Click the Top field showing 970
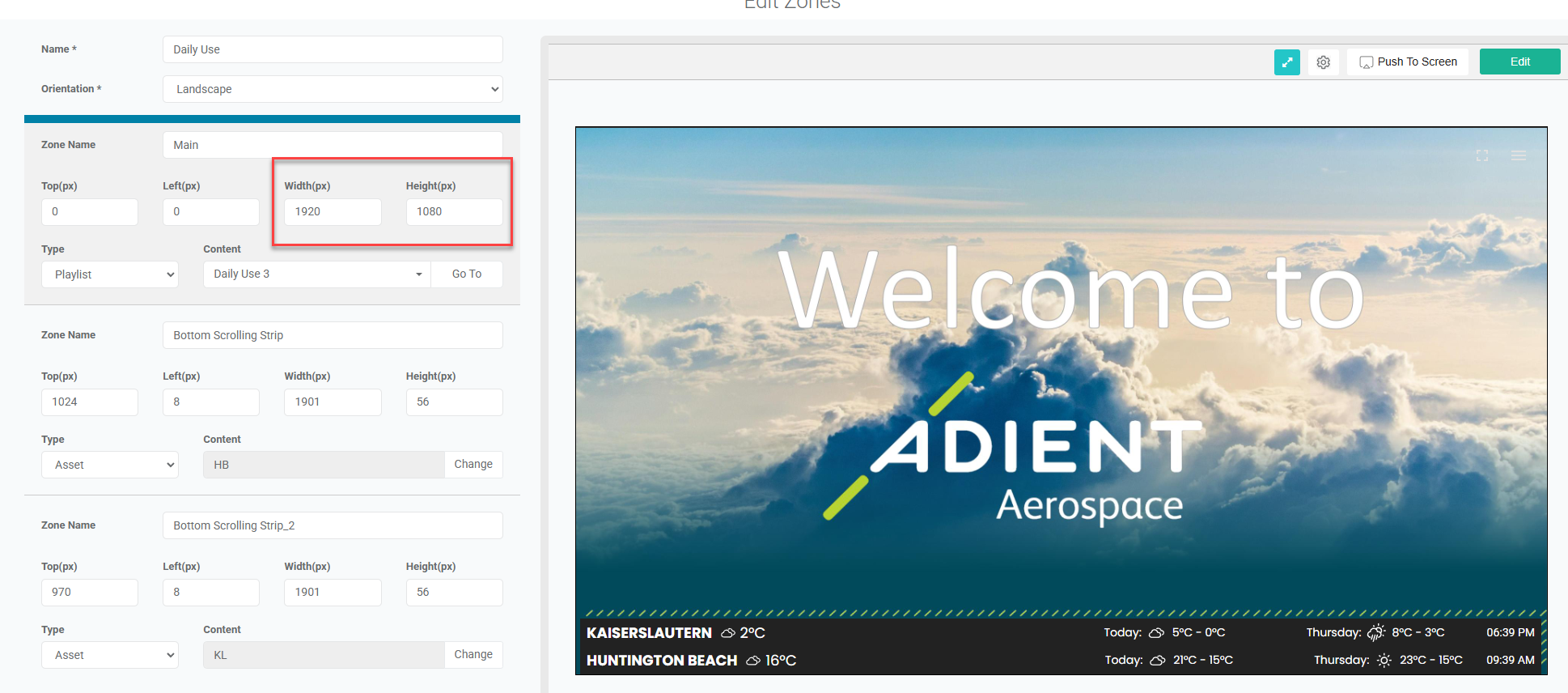The image size is (1568, 693). pos(90,592)
